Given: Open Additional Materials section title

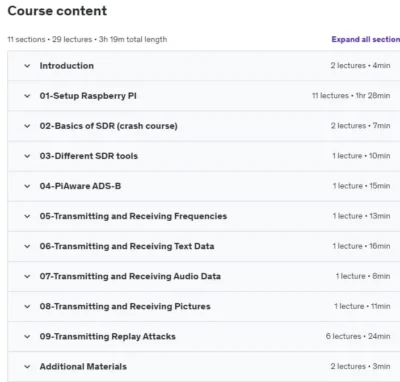Looking at the screenshot, I should click(83, 367).
